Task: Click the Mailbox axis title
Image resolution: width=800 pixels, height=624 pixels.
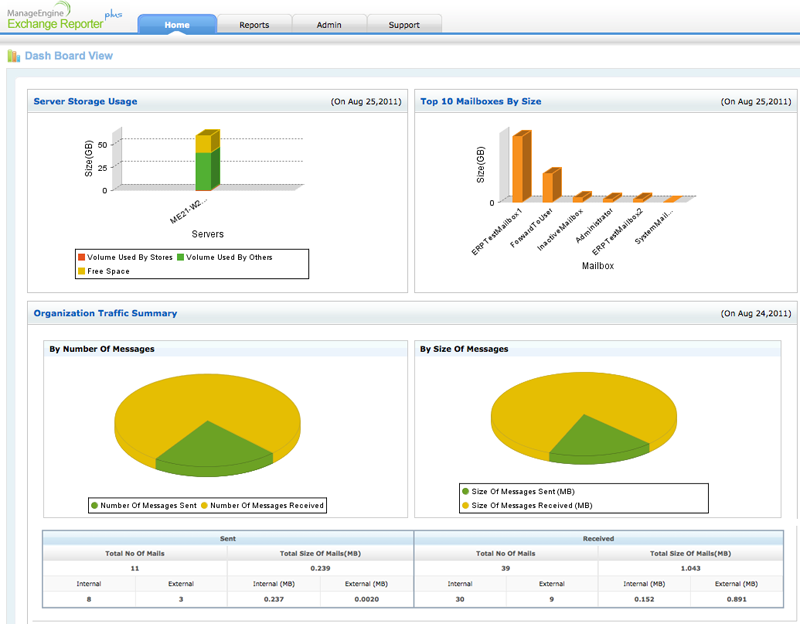Action: point(598,266)
